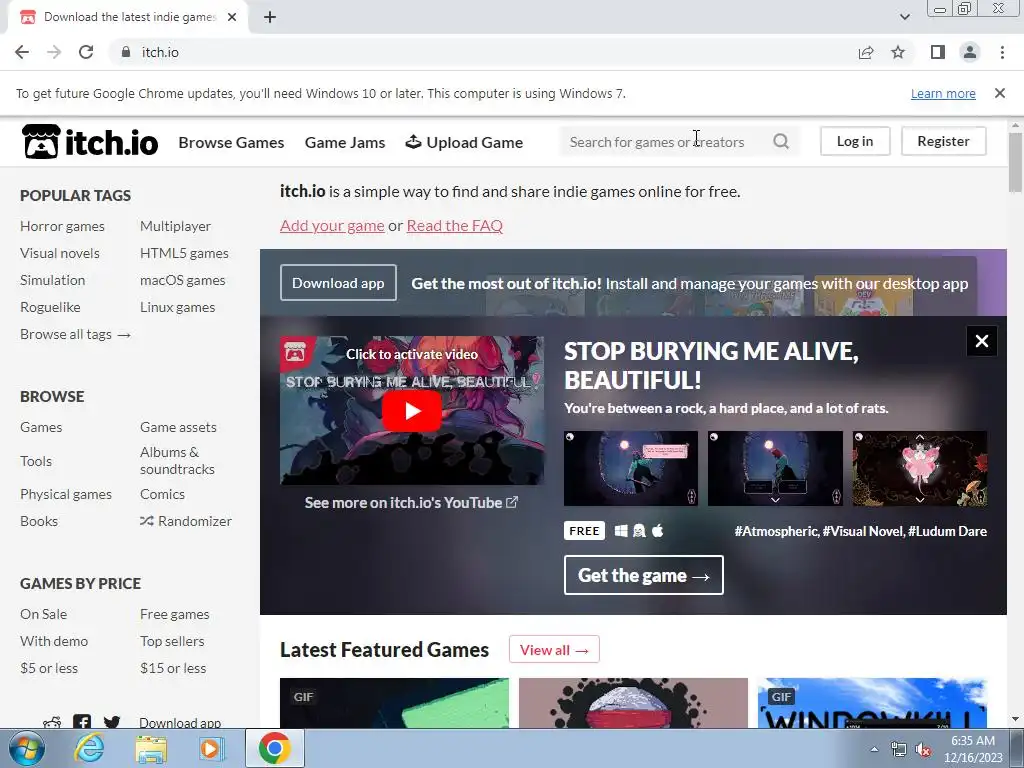Click Get the game button

643,575
